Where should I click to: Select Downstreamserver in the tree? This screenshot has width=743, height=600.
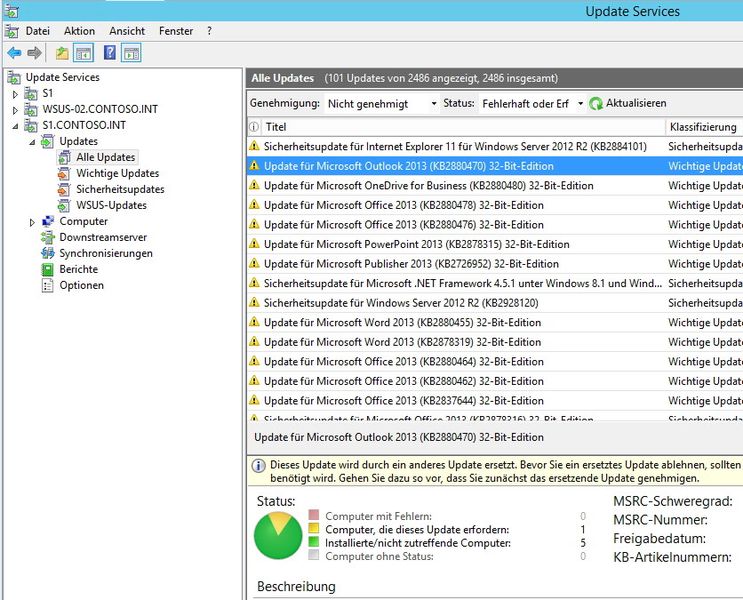point(103,237)
